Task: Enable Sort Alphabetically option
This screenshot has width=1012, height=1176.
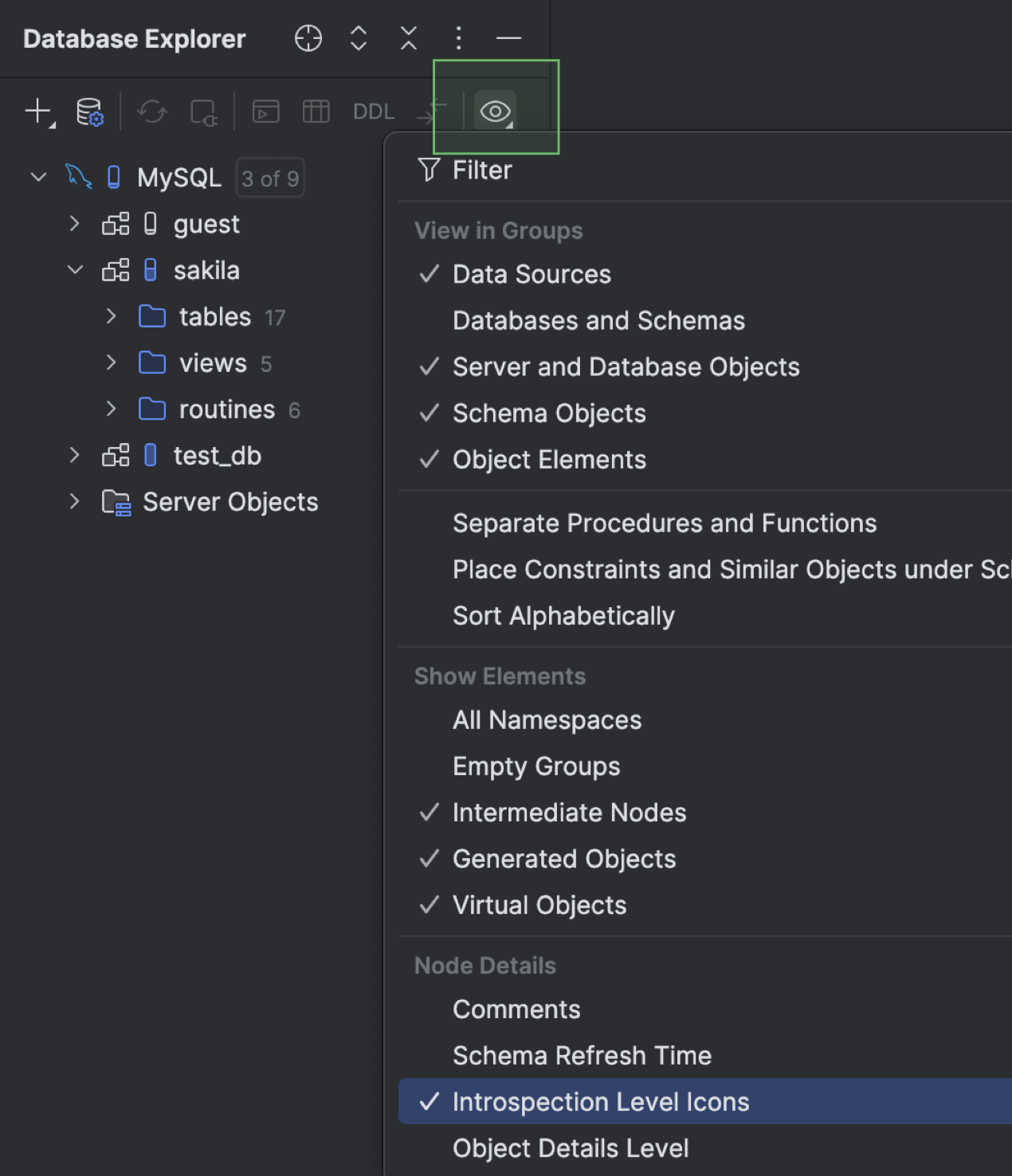Action: pos(563,616)
